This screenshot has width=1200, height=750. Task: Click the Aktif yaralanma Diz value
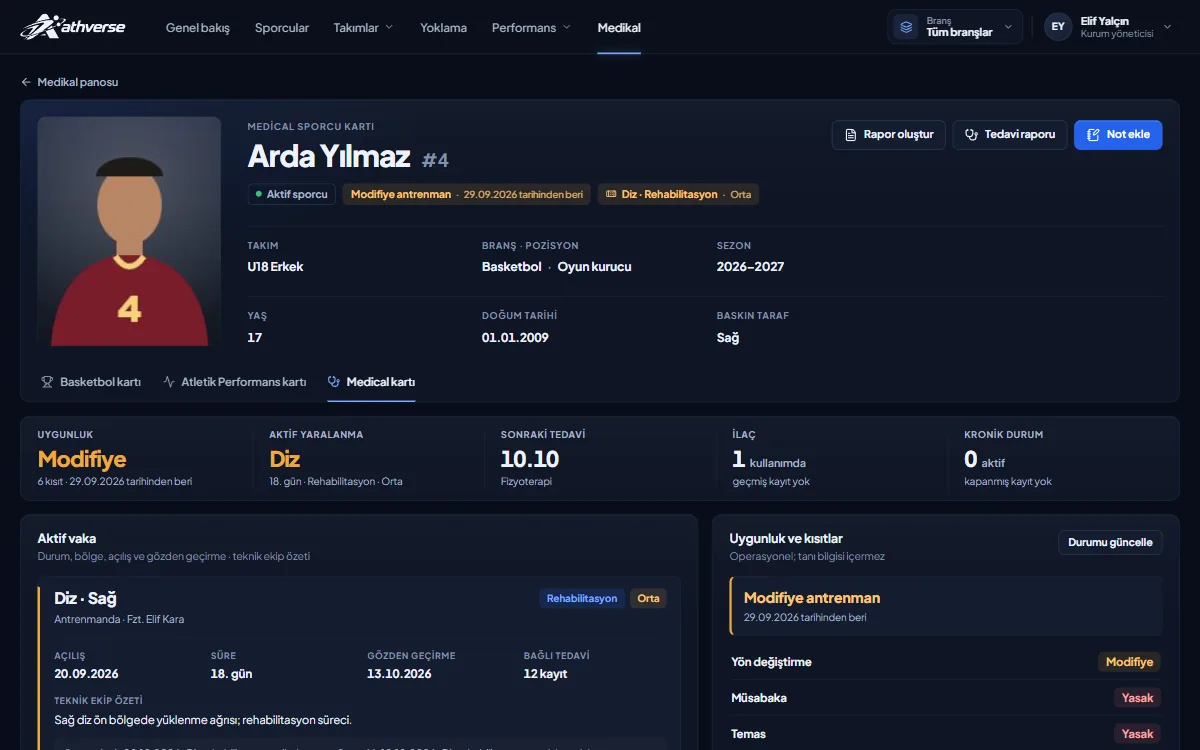click(285, 459)
